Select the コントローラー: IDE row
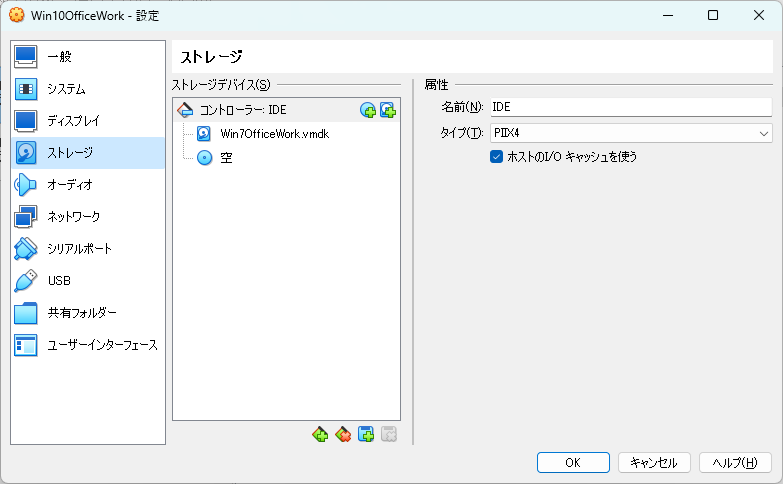 [x=286, y=110]
